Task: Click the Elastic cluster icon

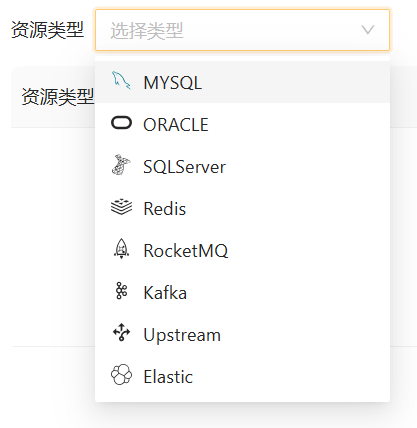Action: (x=121, y=374)
